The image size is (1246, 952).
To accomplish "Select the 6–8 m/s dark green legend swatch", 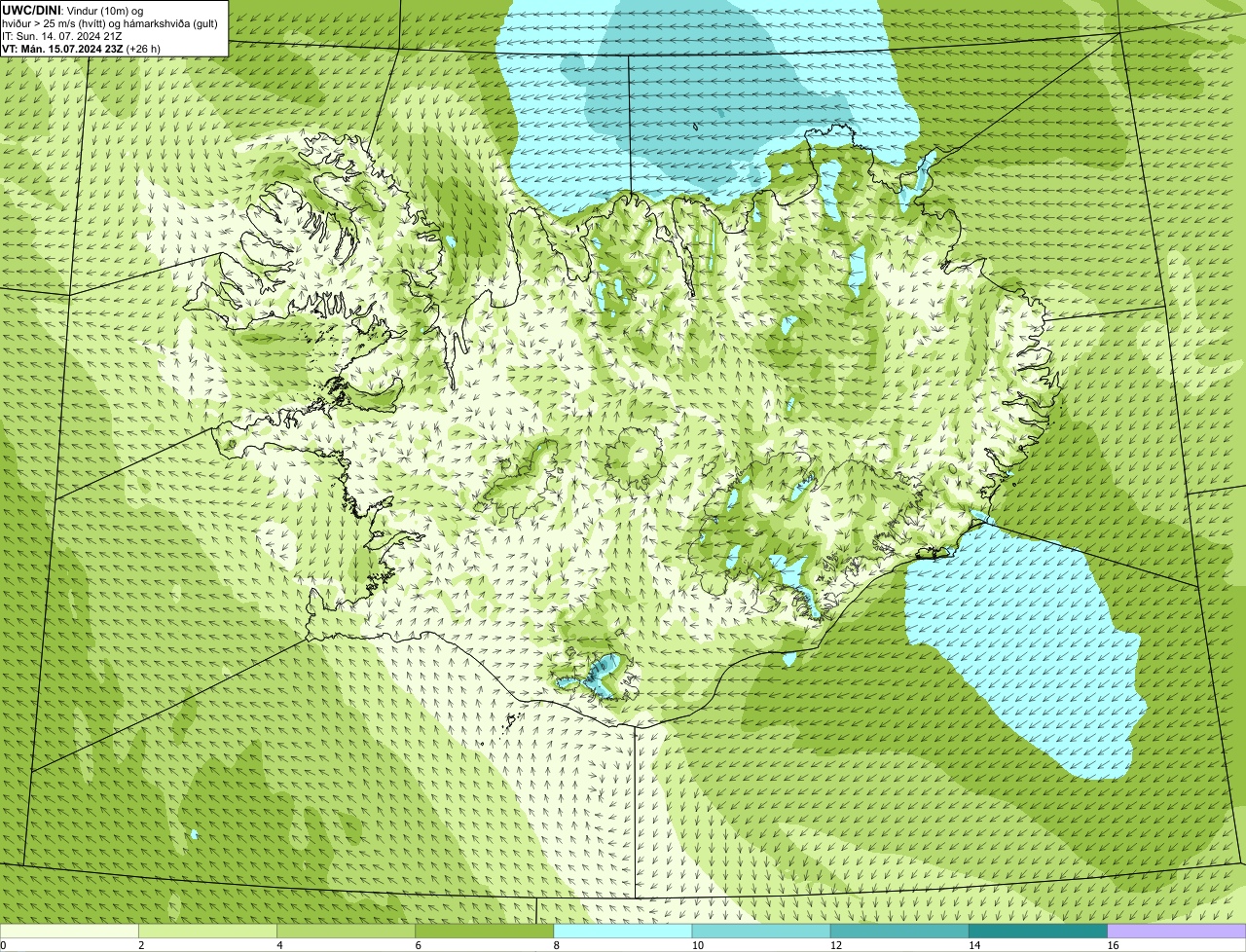I will [485, 932].
